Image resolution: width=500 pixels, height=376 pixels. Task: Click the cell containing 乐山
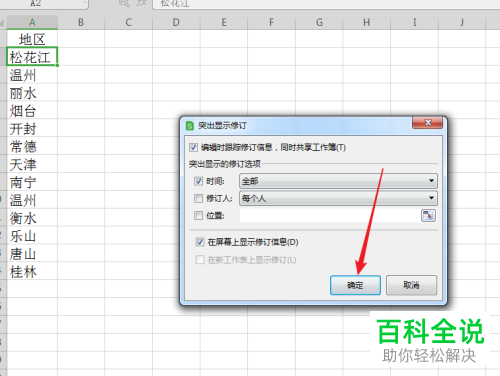(x=32, y=236)
